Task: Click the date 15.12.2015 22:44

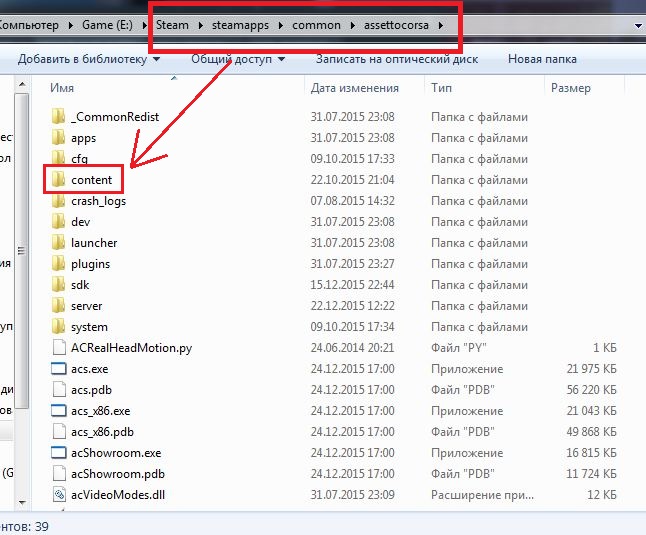Action: click(352, 285)
